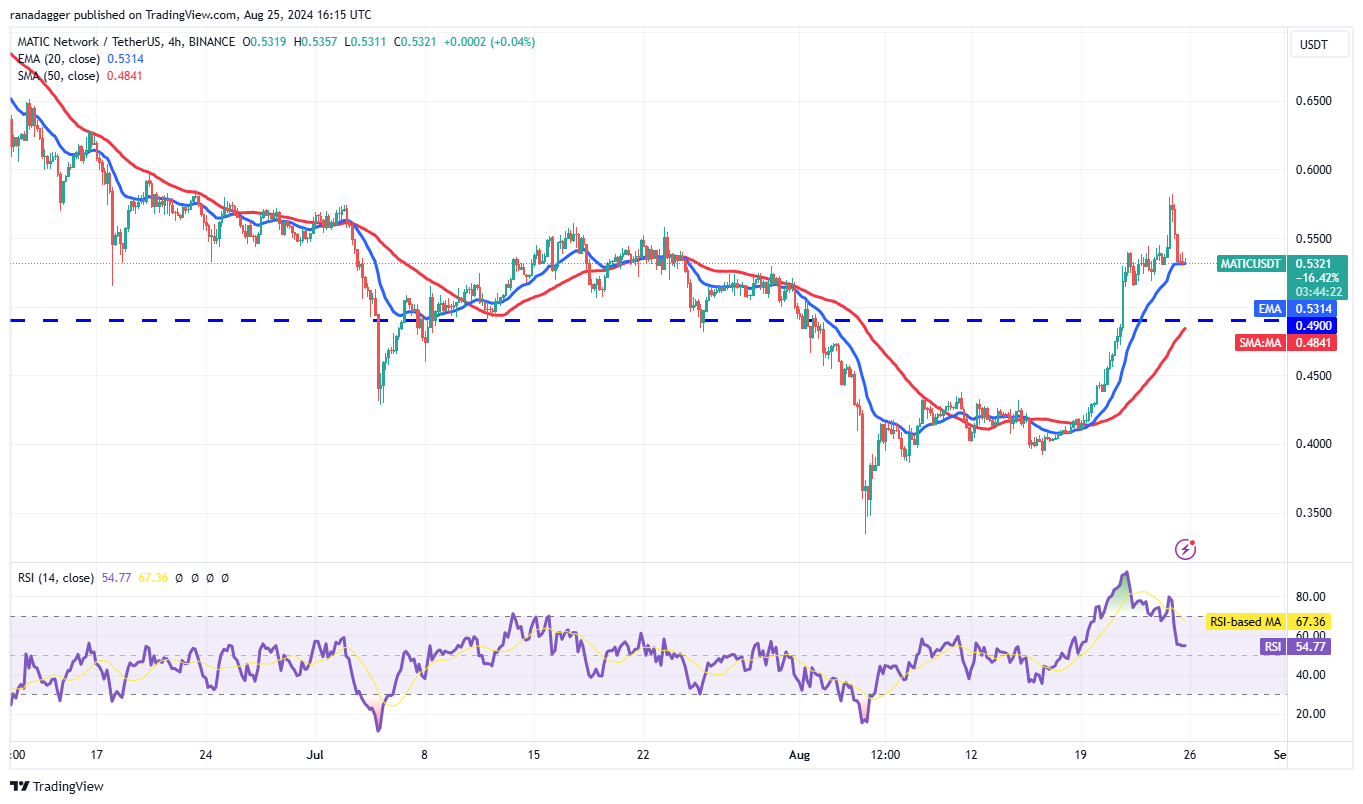
Task: Select the purple RSI label tag
Action: pos(1272,647)
